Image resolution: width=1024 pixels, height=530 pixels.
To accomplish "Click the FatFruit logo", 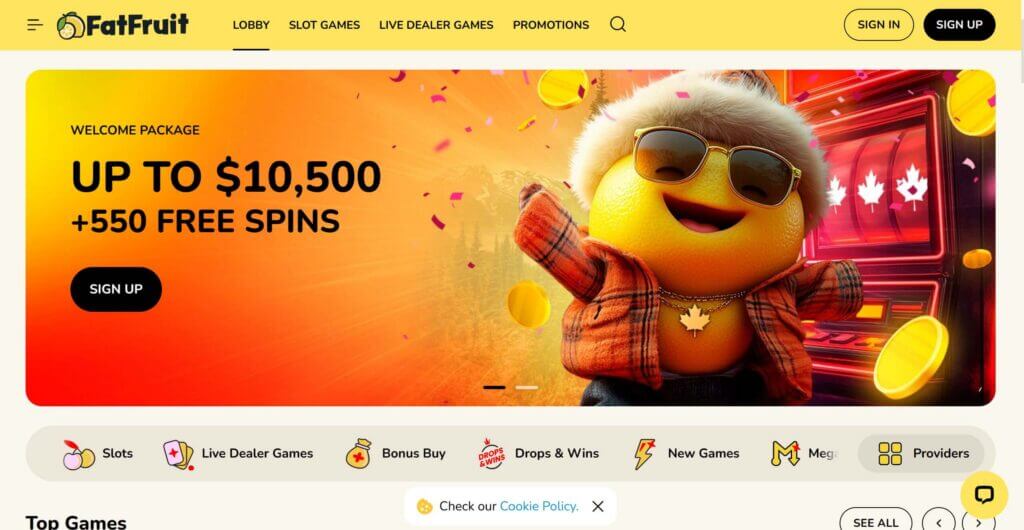I will click(x=123, y=25).
